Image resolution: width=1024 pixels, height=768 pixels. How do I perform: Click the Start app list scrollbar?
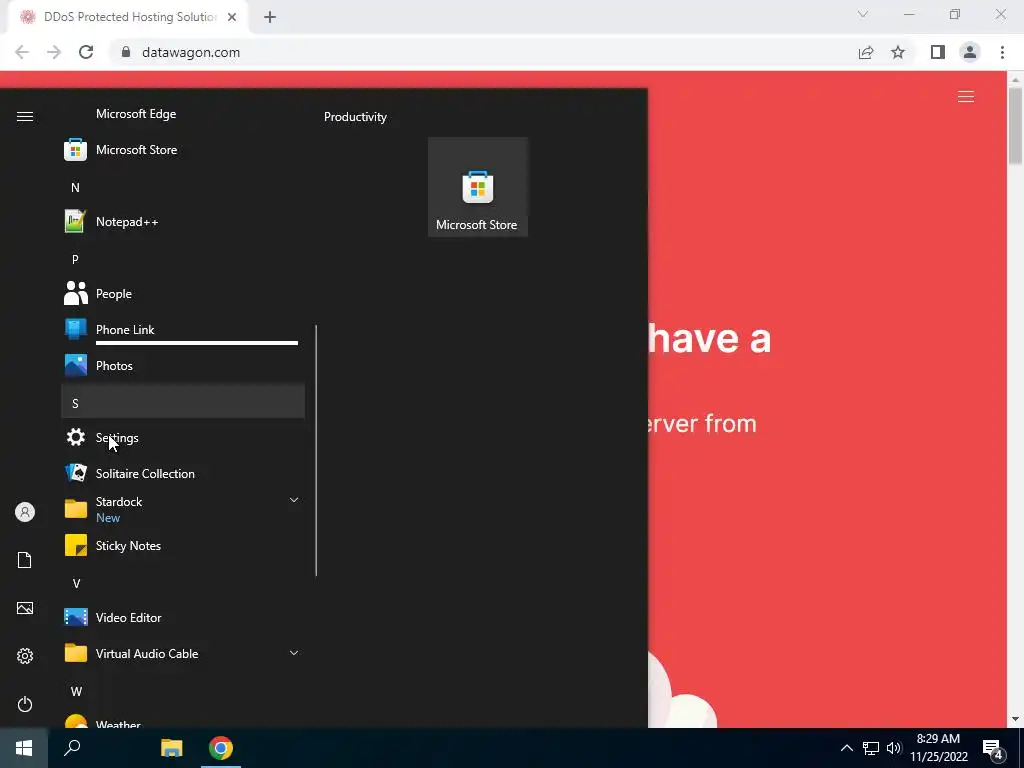coord(316,451)
